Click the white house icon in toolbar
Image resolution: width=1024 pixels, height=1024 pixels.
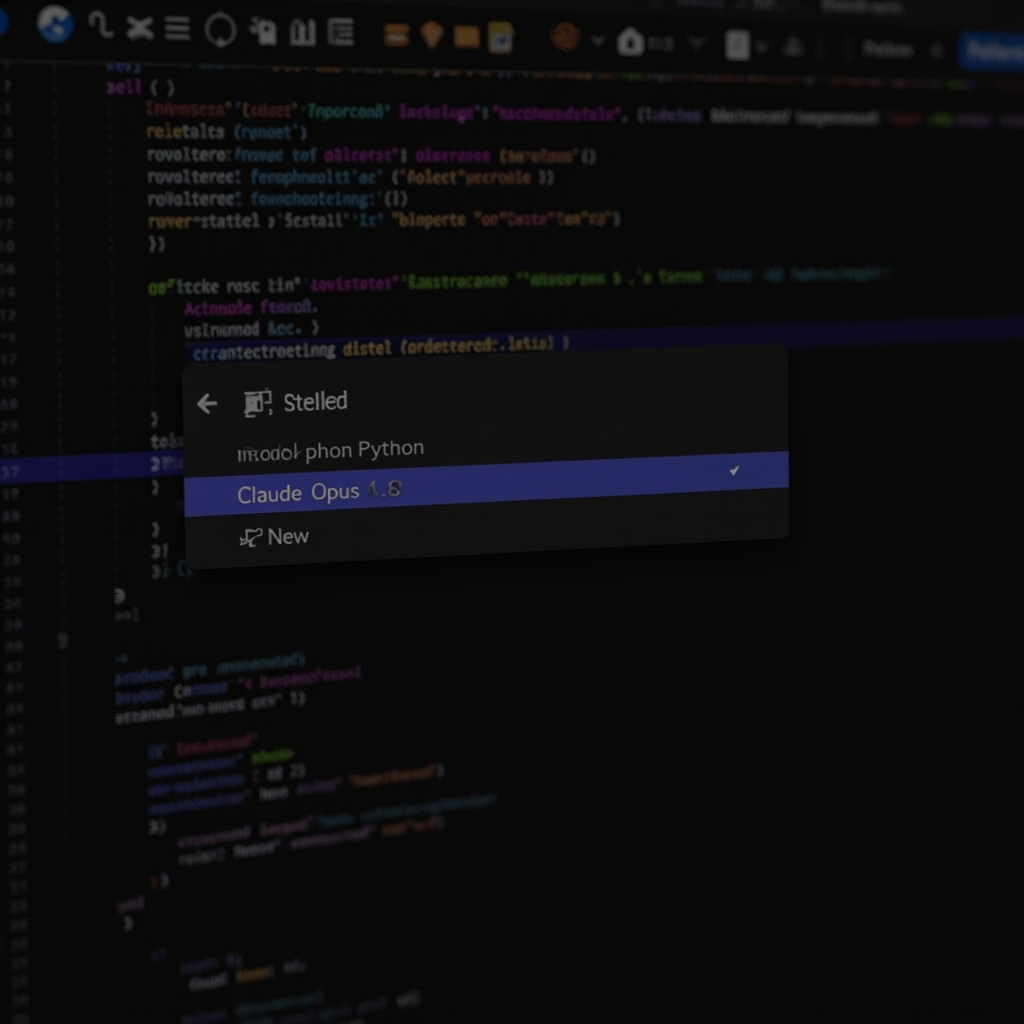pyautogui.click(x=630, y=41)
